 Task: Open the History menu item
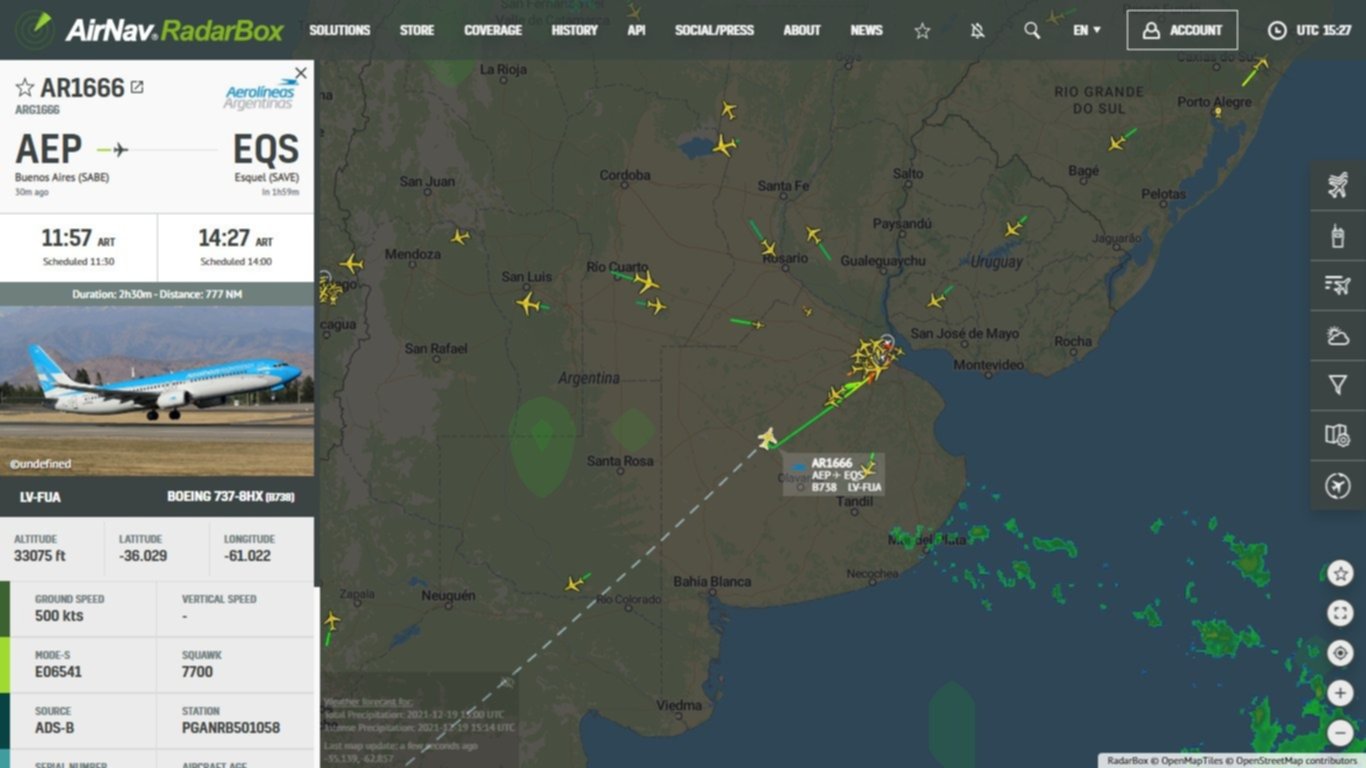pos(574,30)
